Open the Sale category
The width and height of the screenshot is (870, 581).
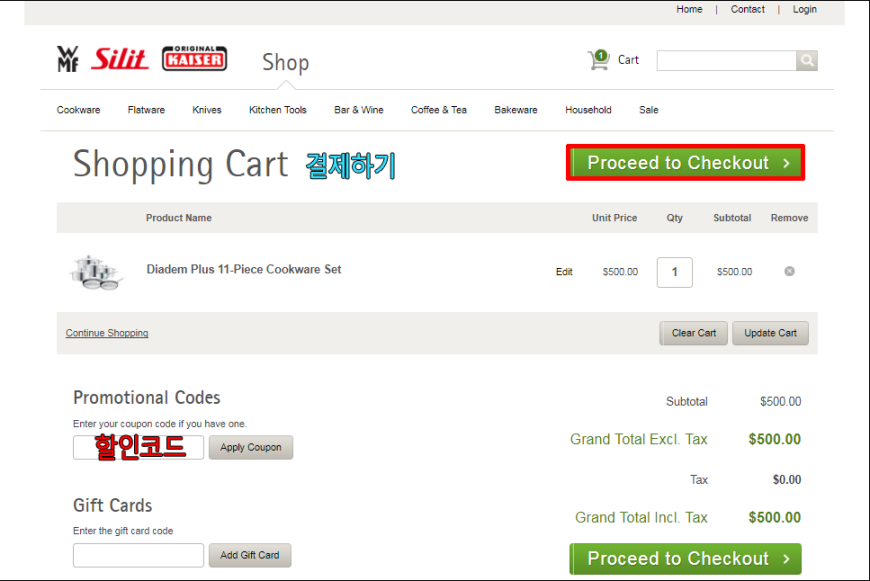pyautogui.click(x=649, y=110)
